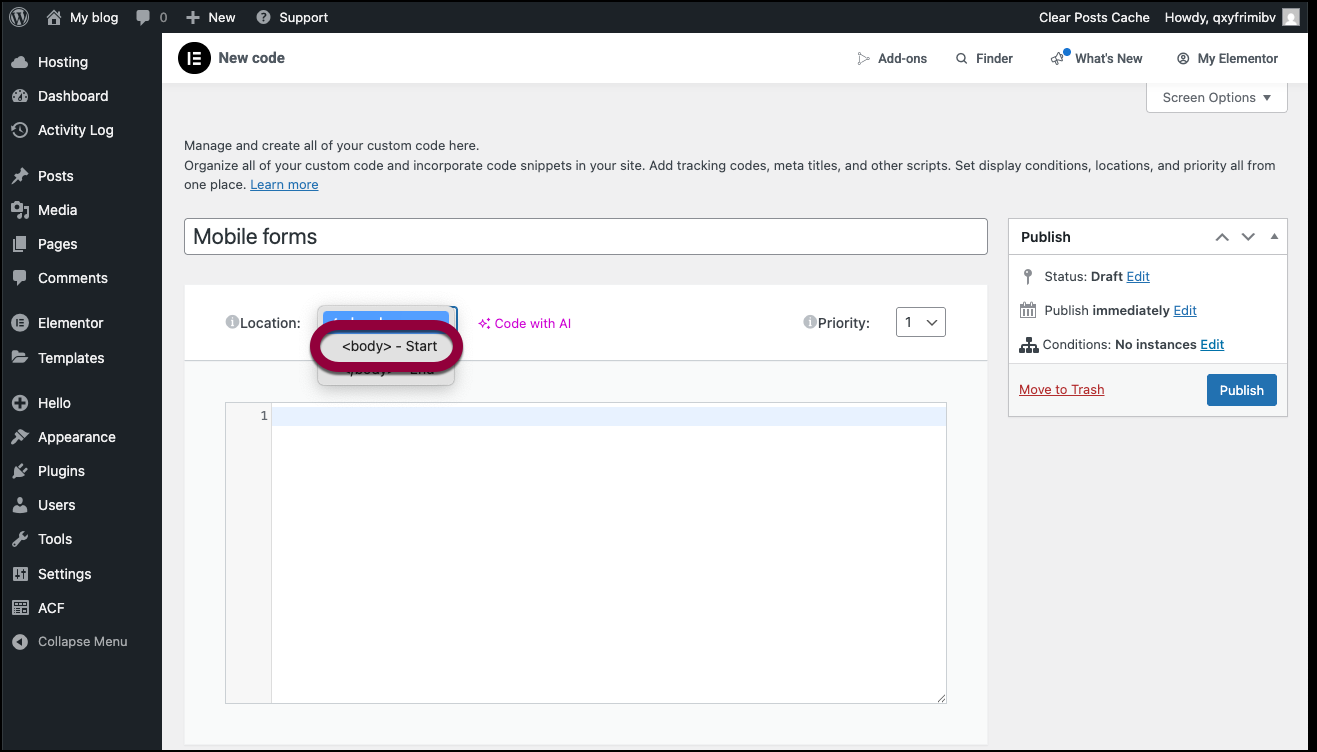The image size is (1317, 752).
Task: Click the Elementor logo icon beside New code
Action: (x=194, y=59)
